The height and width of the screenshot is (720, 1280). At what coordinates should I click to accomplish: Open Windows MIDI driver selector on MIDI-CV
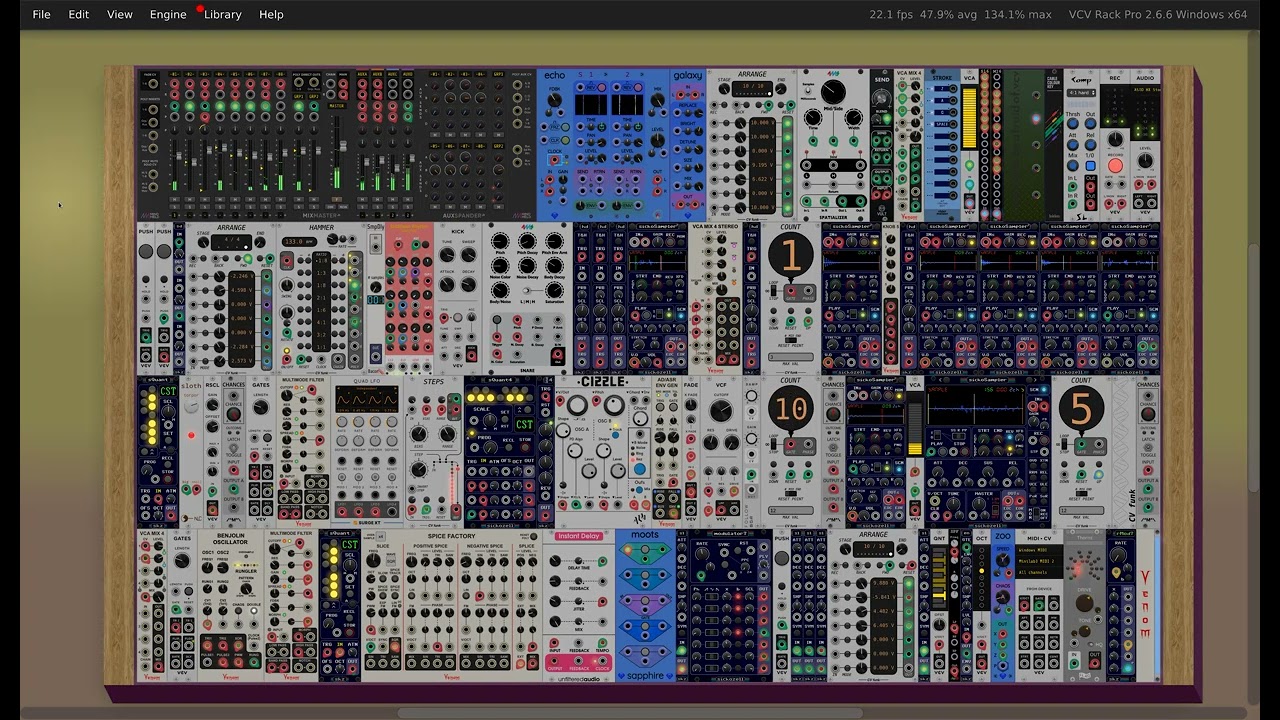1039,550
